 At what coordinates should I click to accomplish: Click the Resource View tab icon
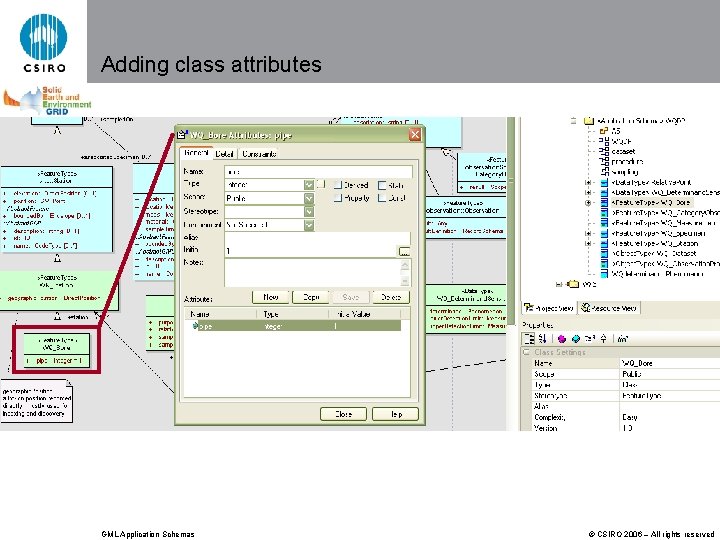pos(585,308)
